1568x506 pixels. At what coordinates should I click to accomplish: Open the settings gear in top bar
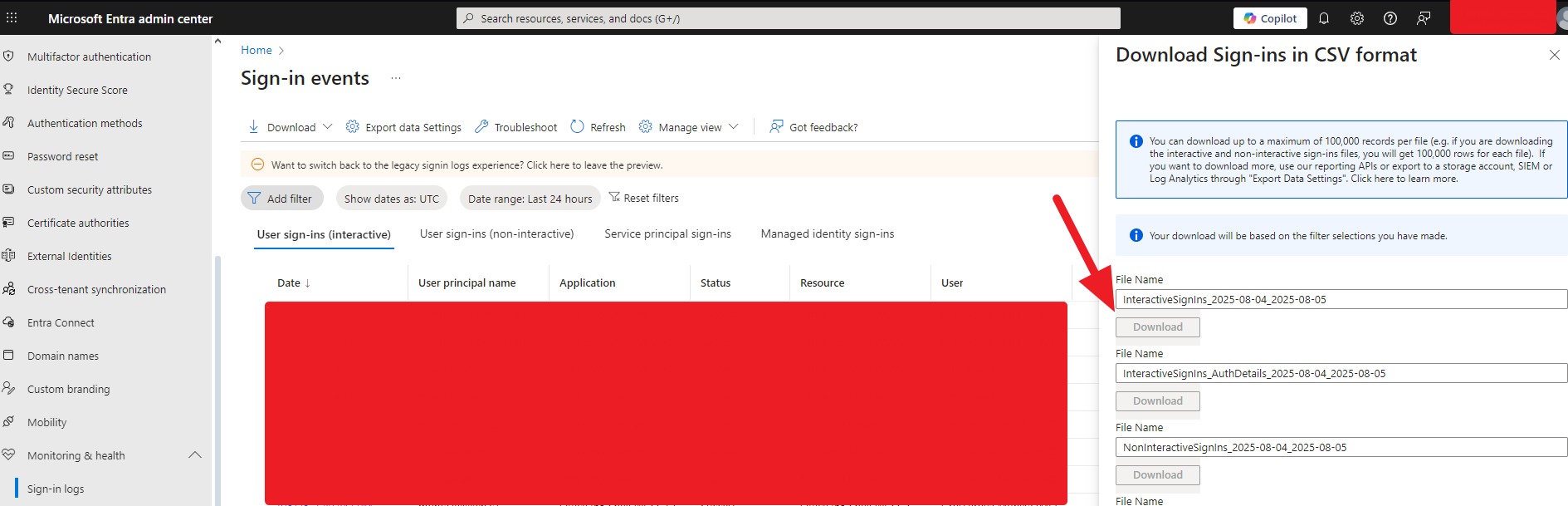coord(1357,18)
